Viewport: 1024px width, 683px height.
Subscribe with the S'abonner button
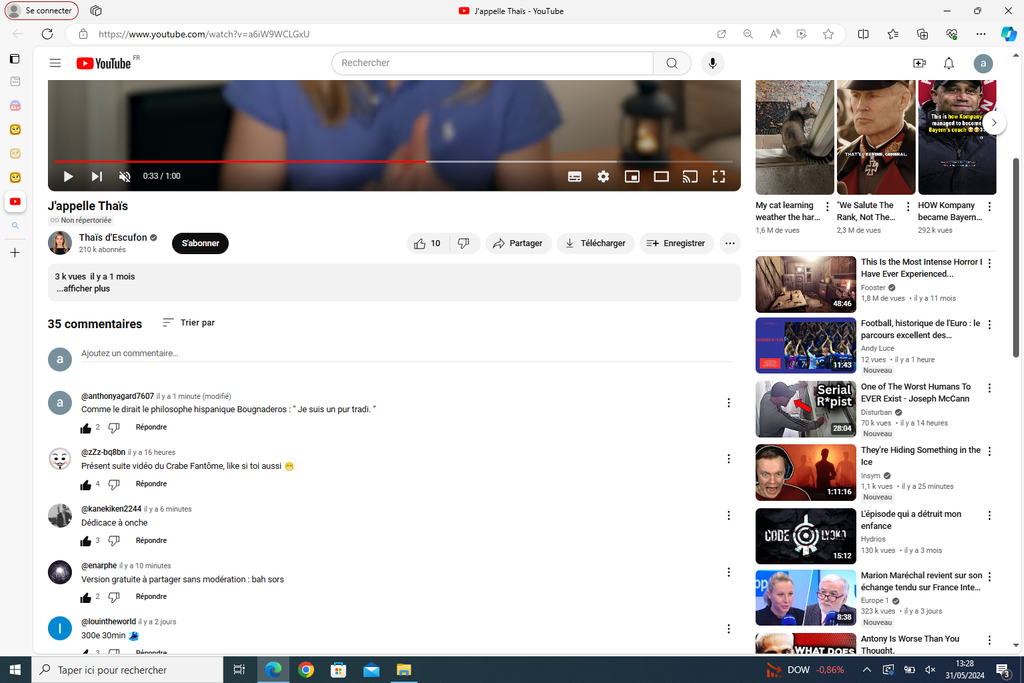[200, 243]
